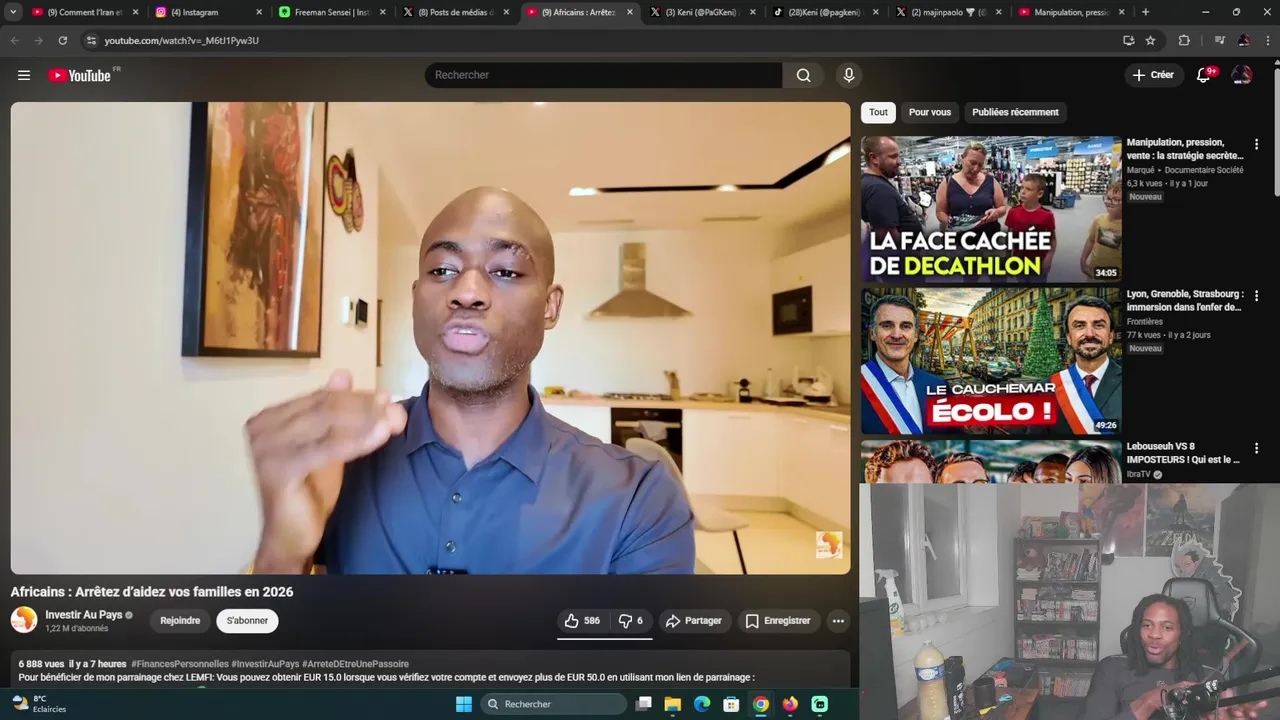This screenshot has width=1280, height=720.
Task: Open options menu for Lyon, Grenoble video
Action: (x=1257, y=296)
